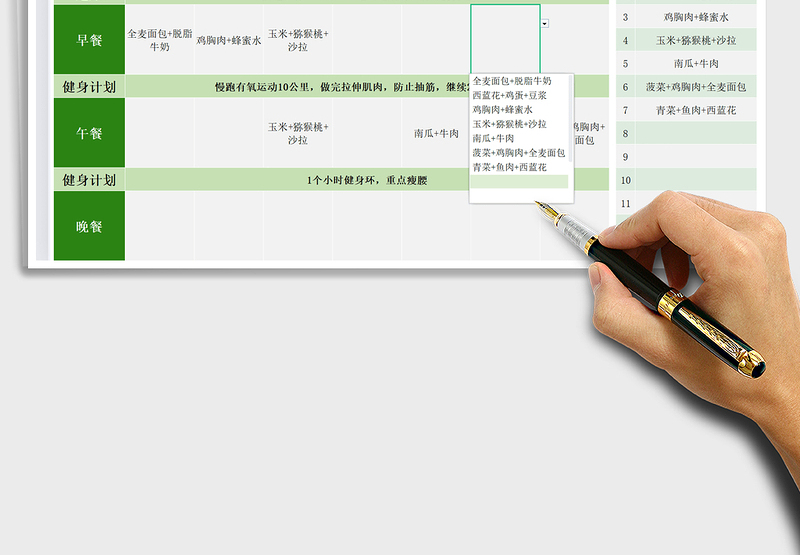800x555 pixels.
Task: Click 菠菜+鸡胸肉+全麦面包 in numbered row 6 of the side list
Action: [x=696, y=87]
